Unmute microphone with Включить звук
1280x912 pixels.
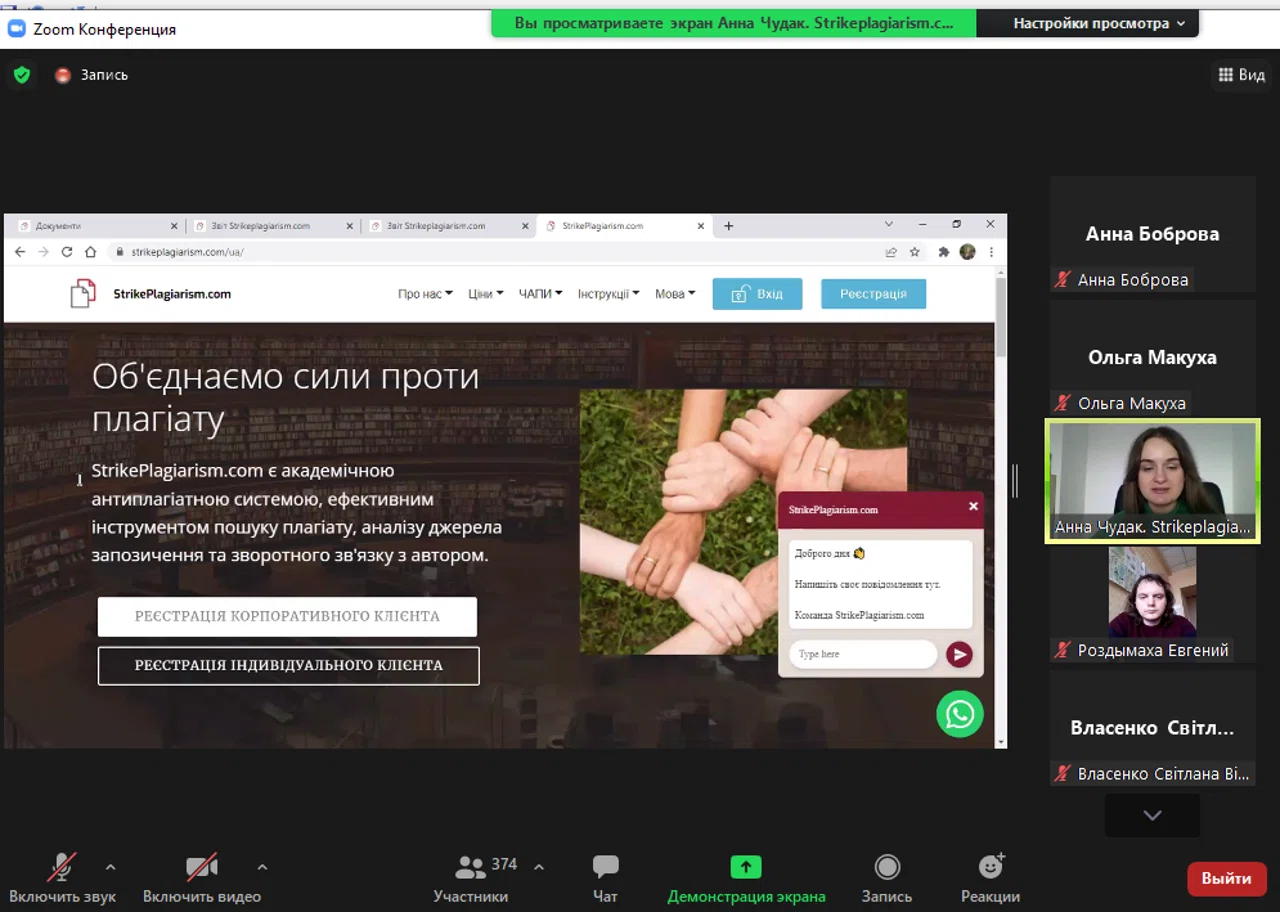(62, 879)
